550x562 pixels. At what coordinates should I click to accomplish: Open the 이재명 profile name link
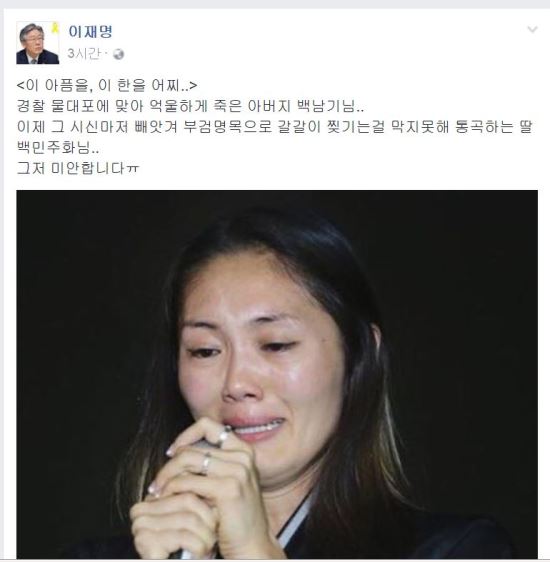coord(90,32)
